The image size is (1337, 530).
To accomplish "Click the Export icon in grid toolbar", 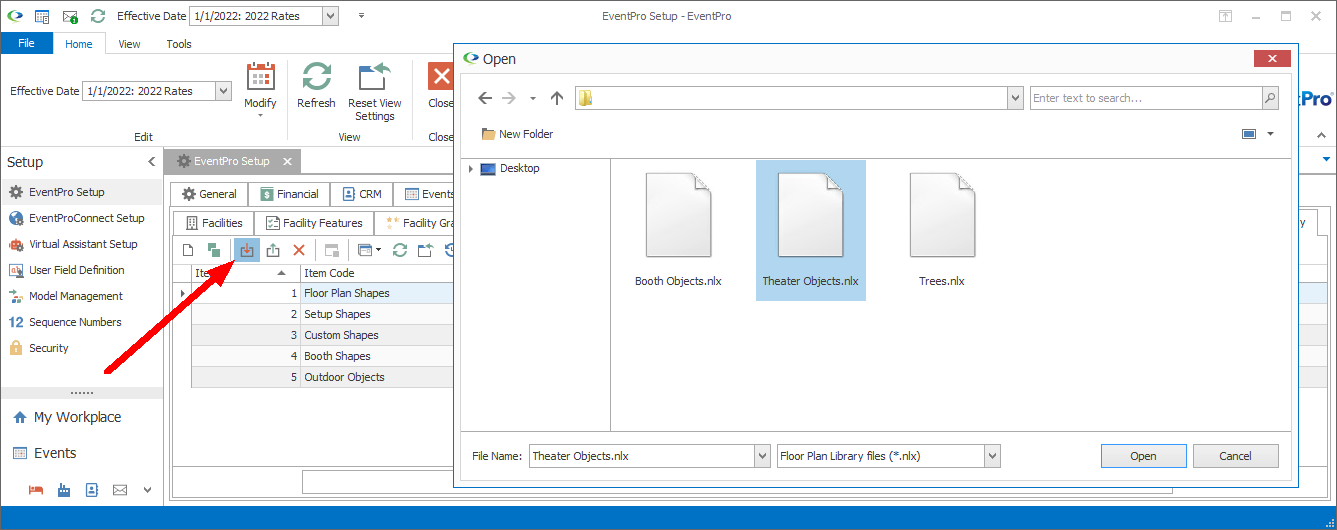I will pyautogui.click(x=273, y=250).
